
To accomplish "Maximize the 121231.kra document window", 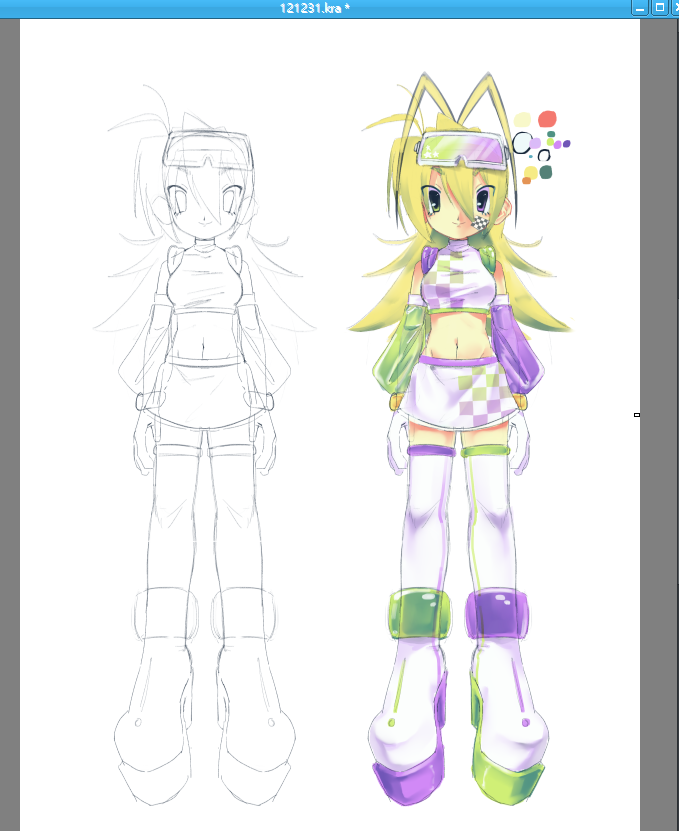I will (659, 8).
